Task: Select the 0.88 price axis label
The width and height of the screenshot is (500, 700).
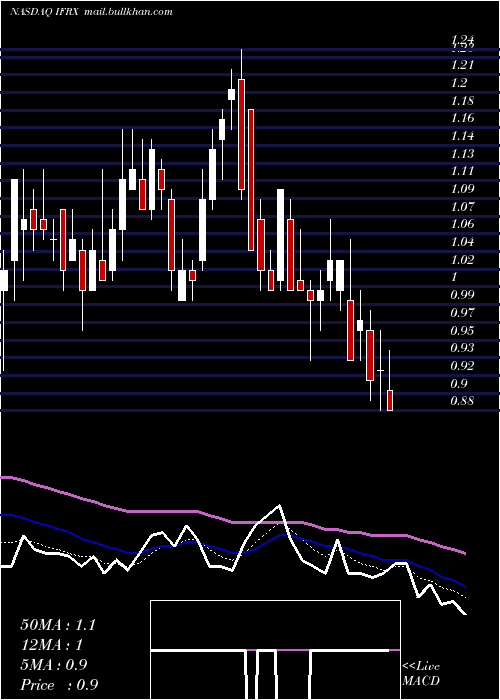Action: point(462,401)
